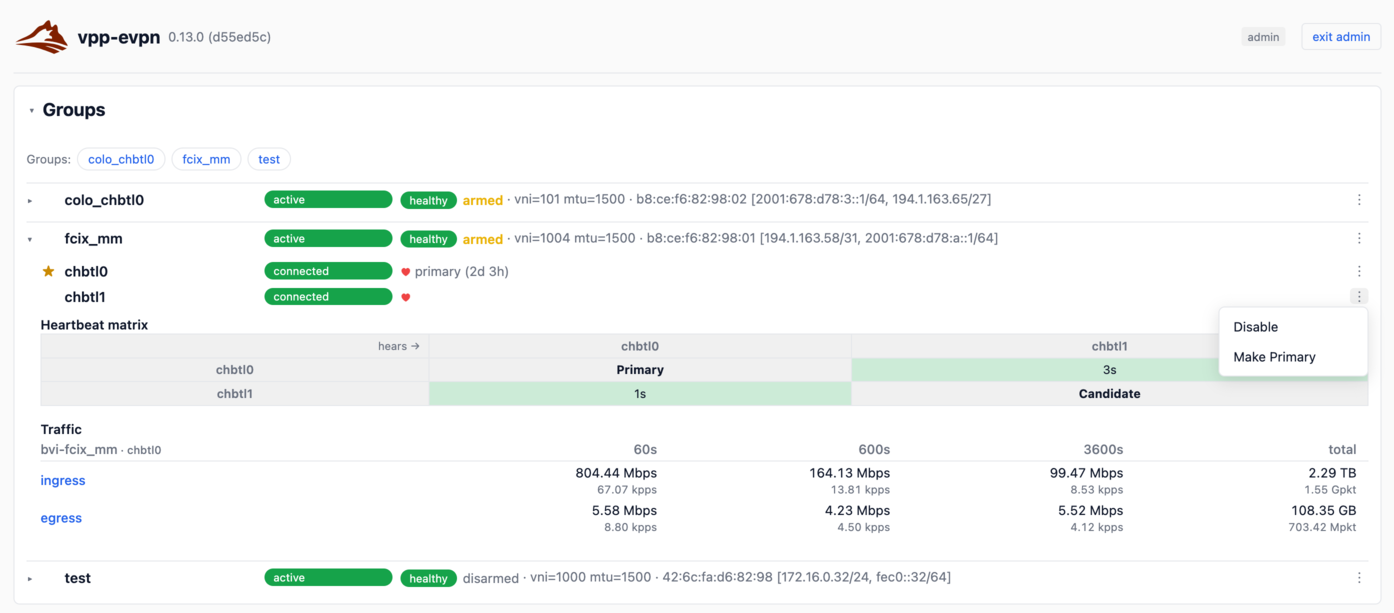The width and height of the screenshot is (1394, 613).
Task: Click the 3s heartbeat matrix cell
Action: tap(1109, 370)
